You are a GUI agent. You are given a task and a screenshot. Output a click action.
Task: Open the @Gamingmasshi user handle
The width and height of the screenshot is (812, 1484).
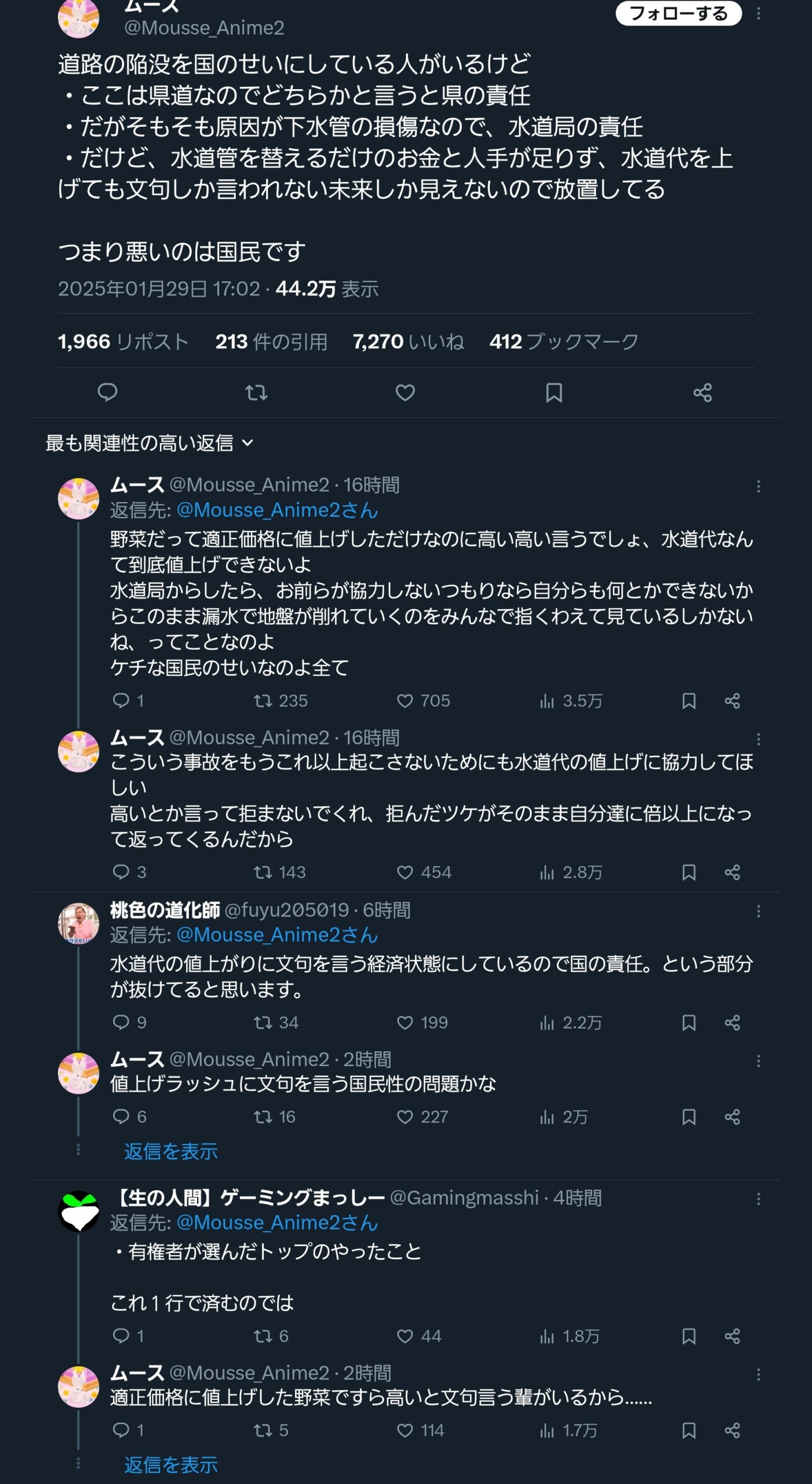coord(464,1198)
